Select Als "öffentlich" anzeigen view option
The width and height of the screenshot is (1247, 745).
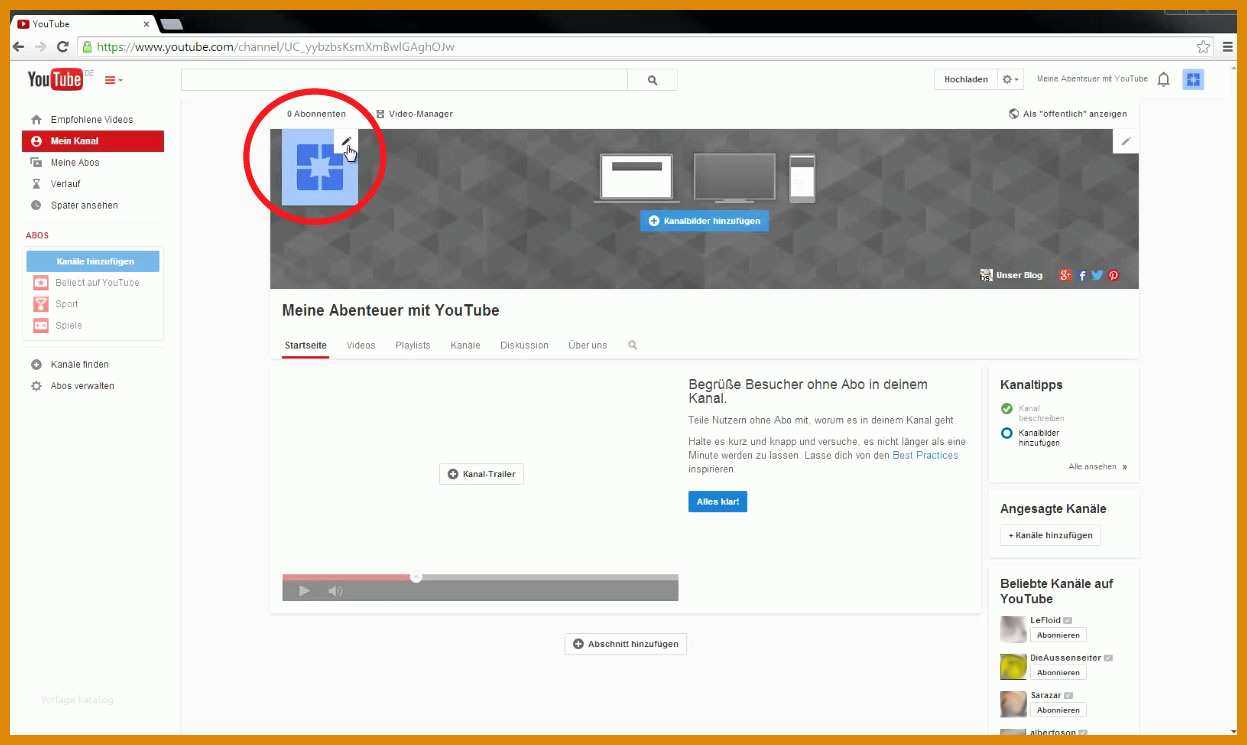point(1068,114)
